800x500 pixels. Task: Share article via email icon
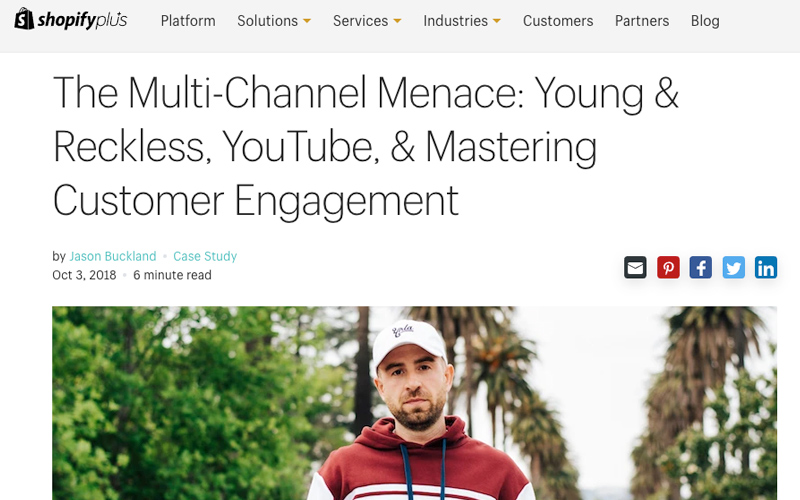click(635, 267)
